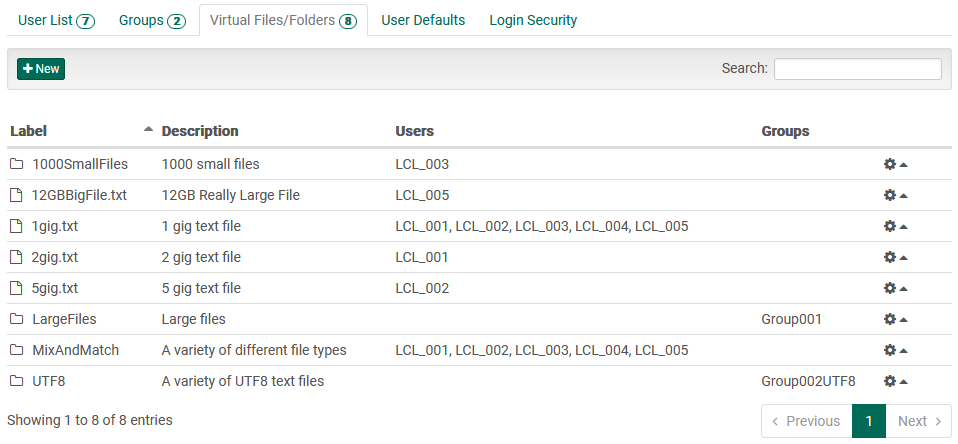Click the folder icon for UTF8
The width and height of the screenshot is (958, 444).
[x=16, y=381]
